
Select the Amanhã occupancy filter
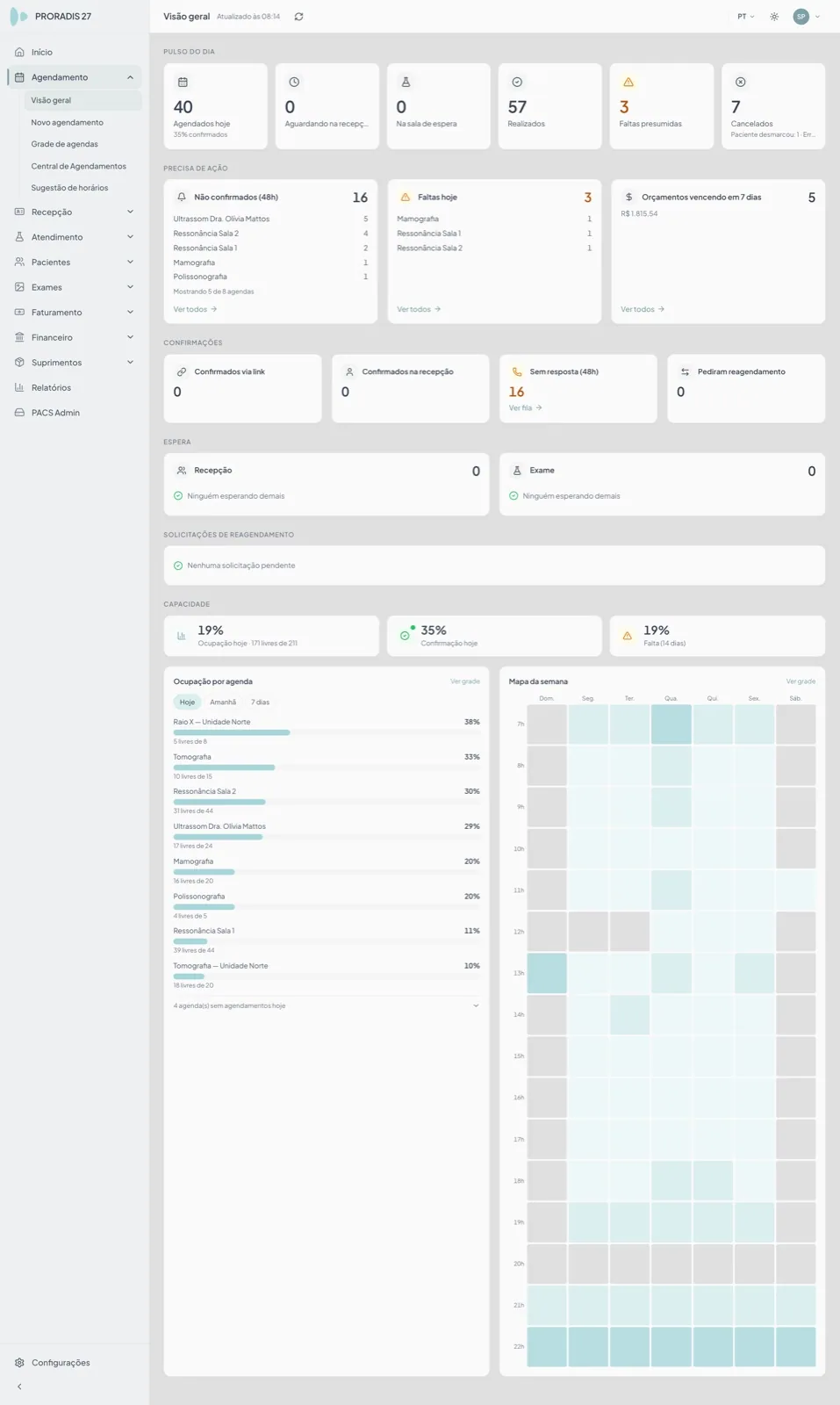[223, 702]
